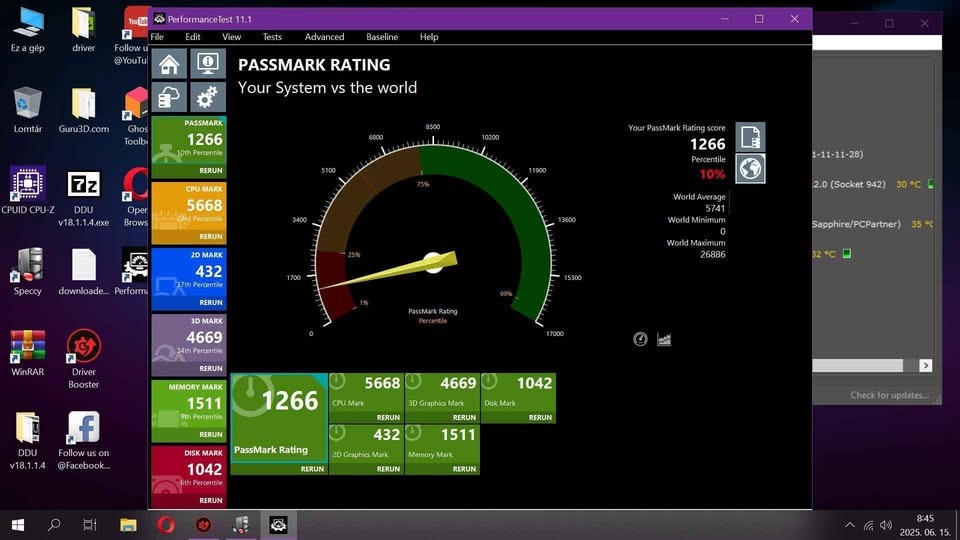Select the distribution chart icon

(664, 339)
